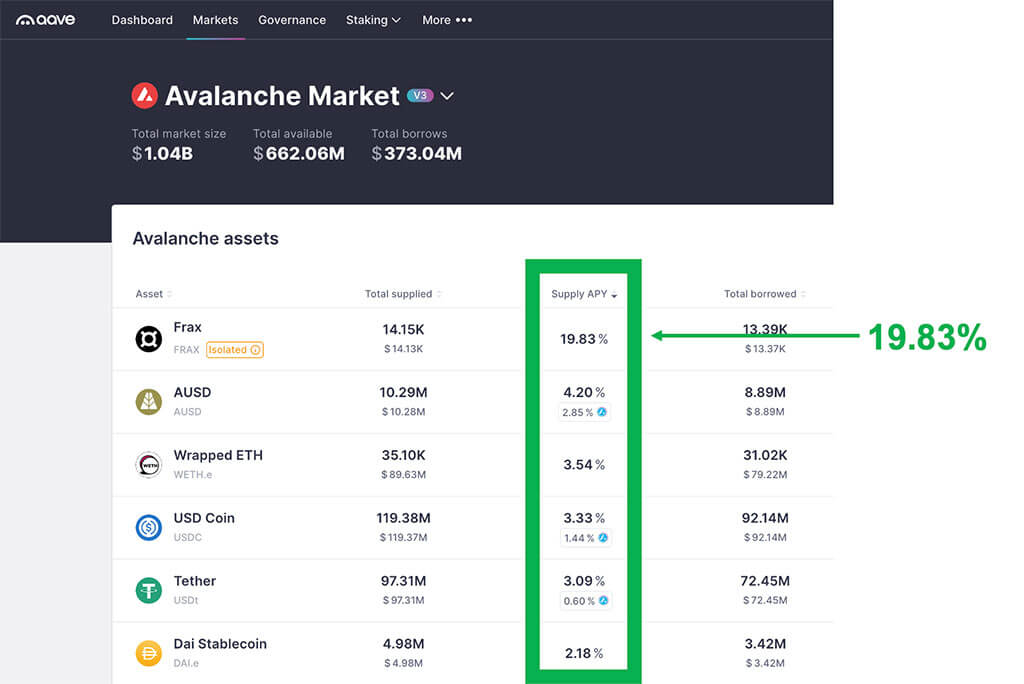The image size is (1024, 684).
Task: Click the AUSD token icon
Action: (149, 402)
